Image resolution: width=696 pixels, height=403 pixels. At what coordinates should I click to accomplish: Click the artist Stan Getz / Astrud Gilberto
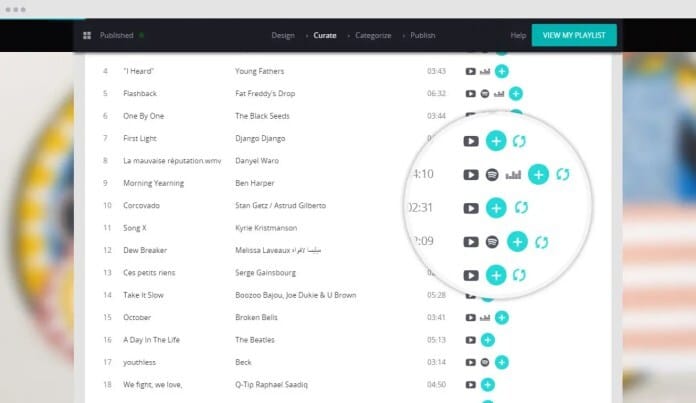tap(281, 205)
